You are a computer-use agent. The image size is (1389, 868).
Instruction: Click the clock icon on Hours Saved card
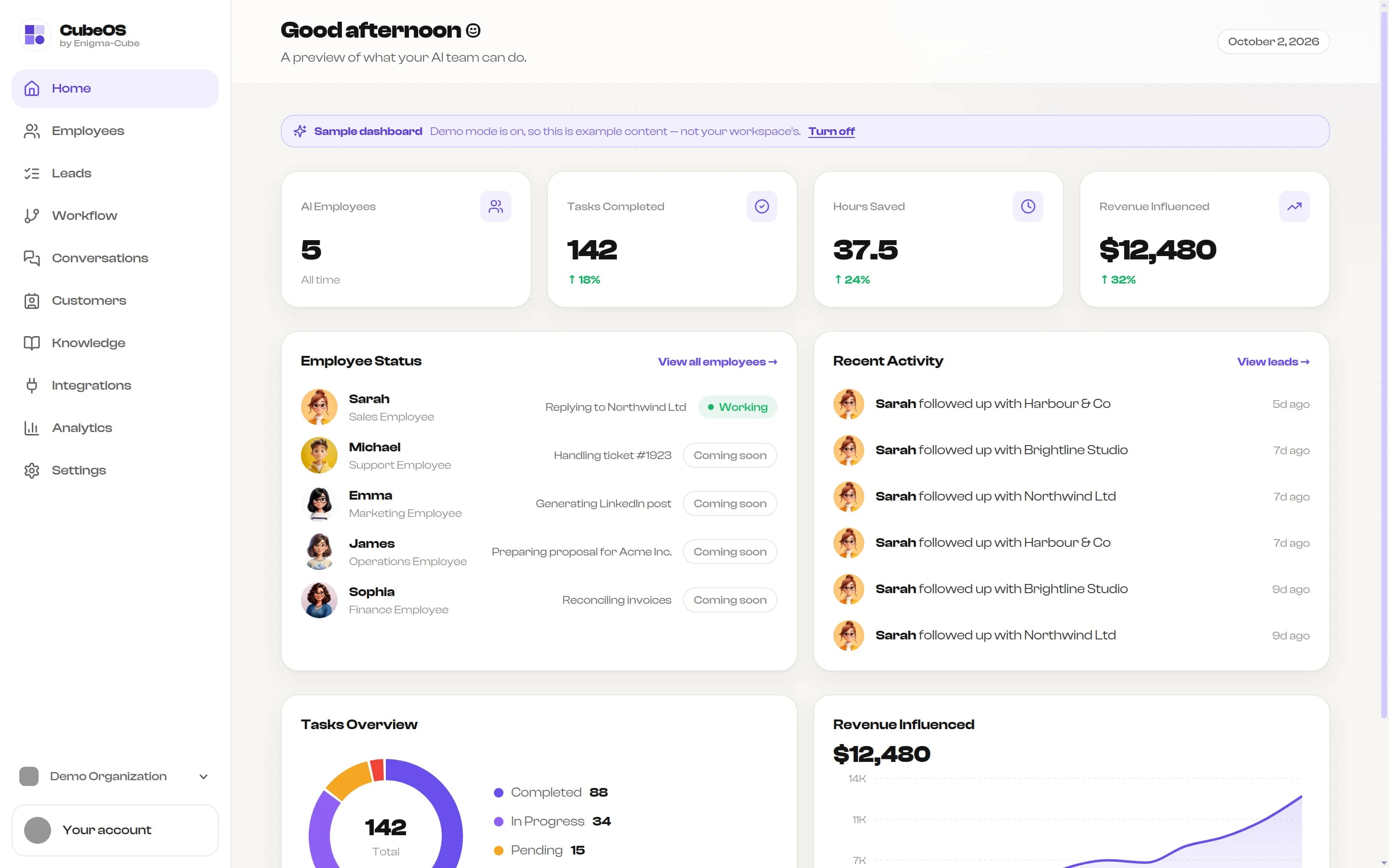click(1028, 206)
